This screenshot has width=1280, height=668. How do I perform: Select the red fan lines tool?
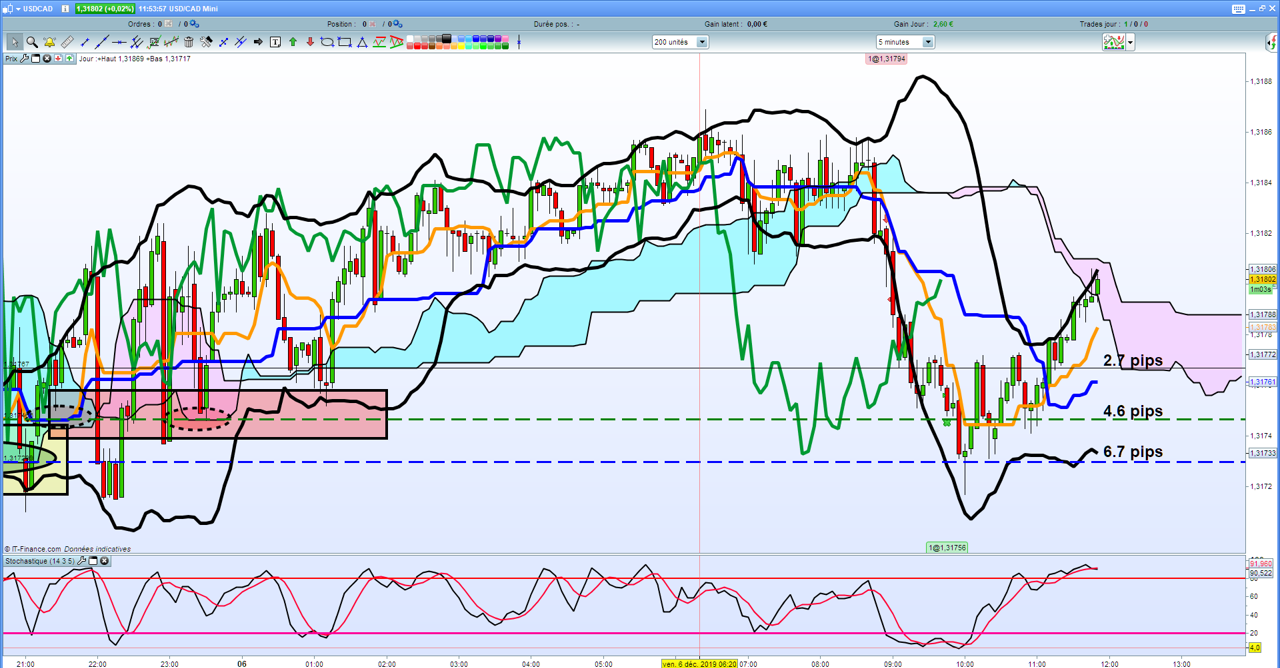(x=396, y=42)
